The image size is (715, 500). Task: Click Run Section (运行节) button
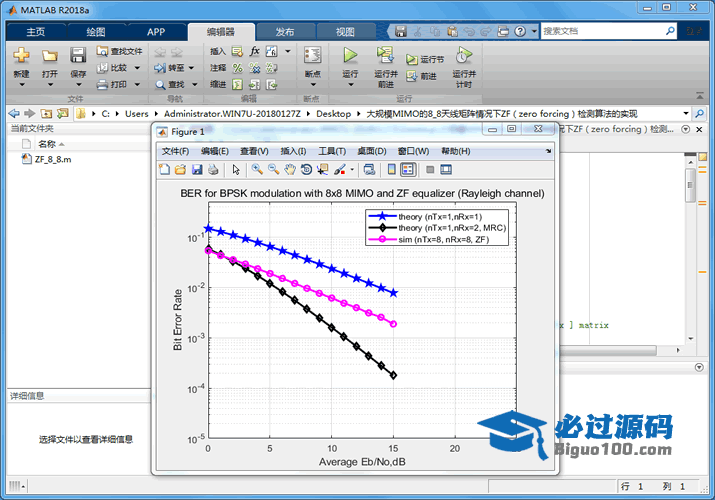click(425, 60)
